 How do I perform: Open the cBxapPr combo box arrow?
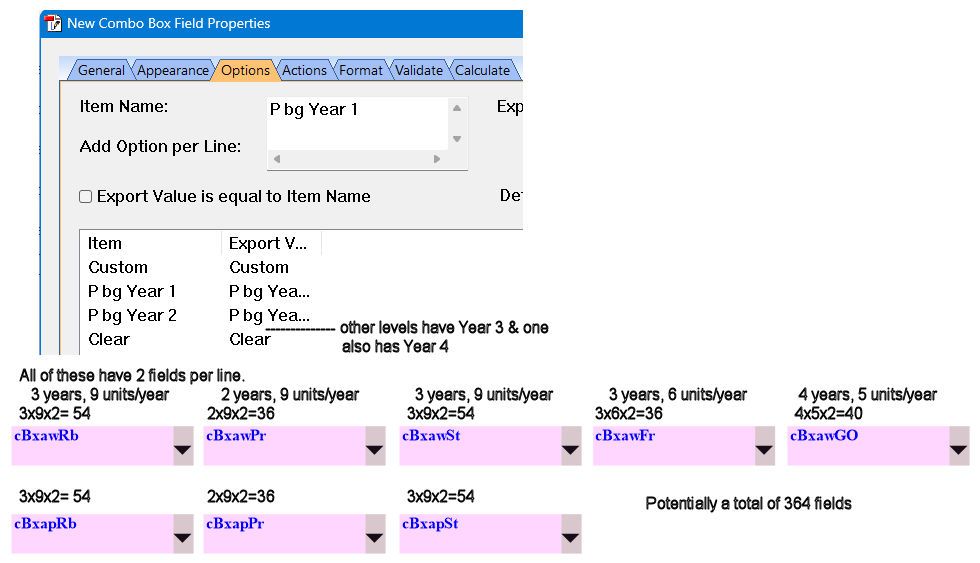(x=375, y=534)
